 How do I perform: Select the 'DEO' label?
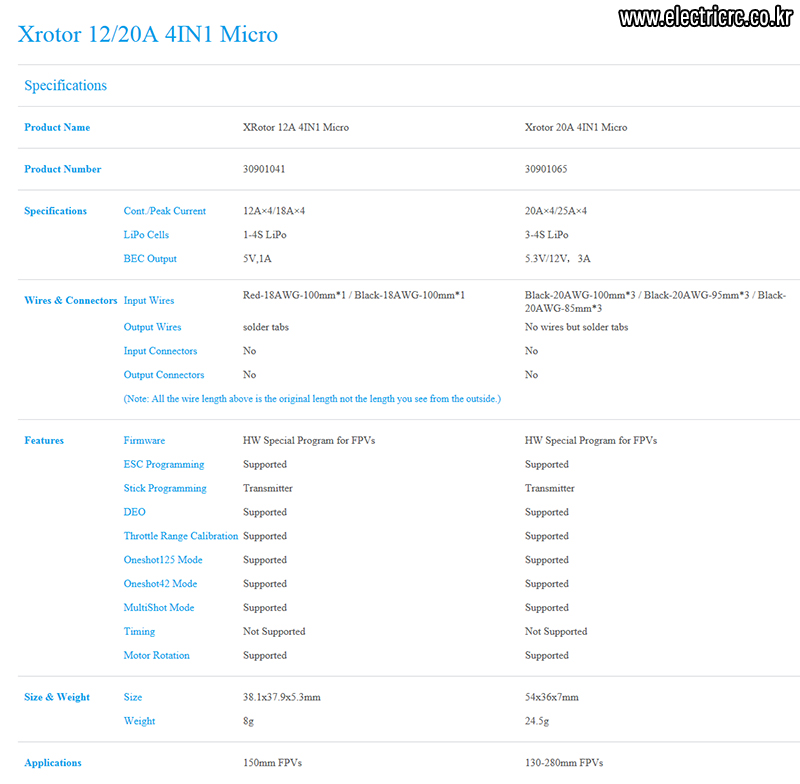(134, 512)
